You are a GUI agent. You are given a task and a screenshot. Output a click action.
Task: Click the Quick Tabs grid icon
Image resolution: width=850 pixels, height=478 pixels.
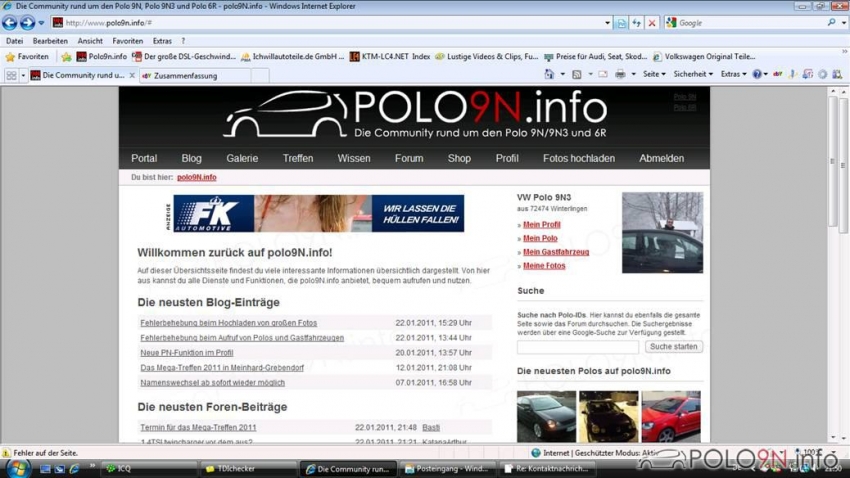pos(11,76)
